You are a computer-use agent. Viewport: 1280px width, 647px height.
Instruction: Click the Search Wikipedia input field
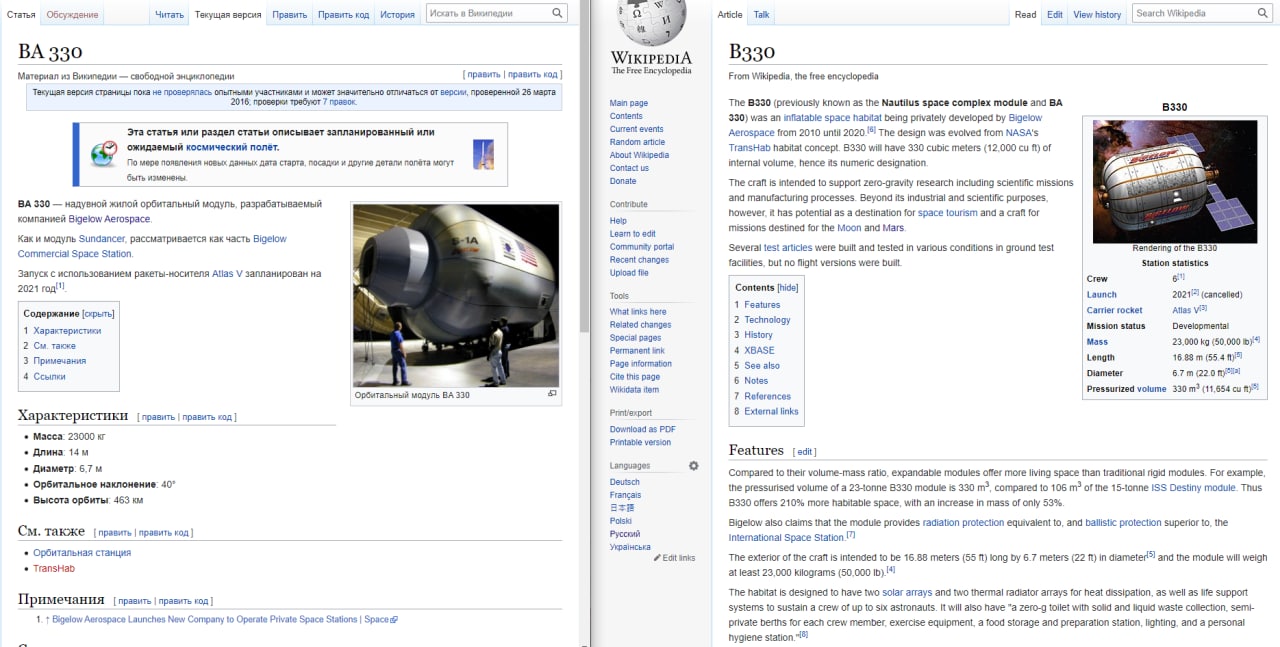tap(1192, 13)
